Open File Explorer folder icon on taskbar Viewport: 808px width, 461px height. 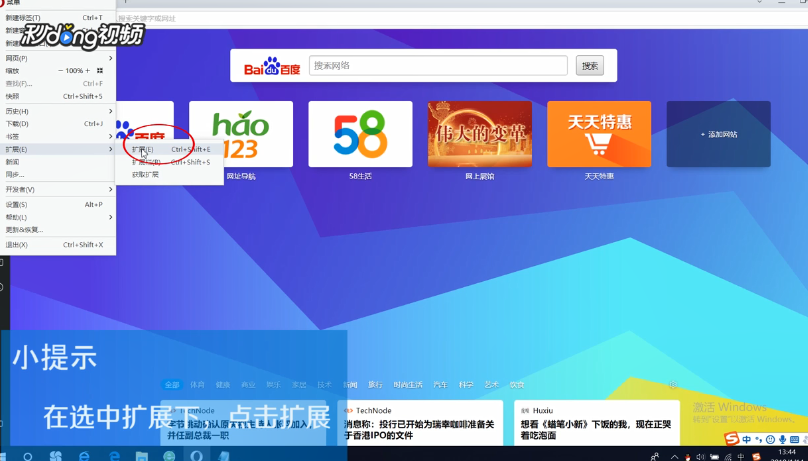(141, 456)
